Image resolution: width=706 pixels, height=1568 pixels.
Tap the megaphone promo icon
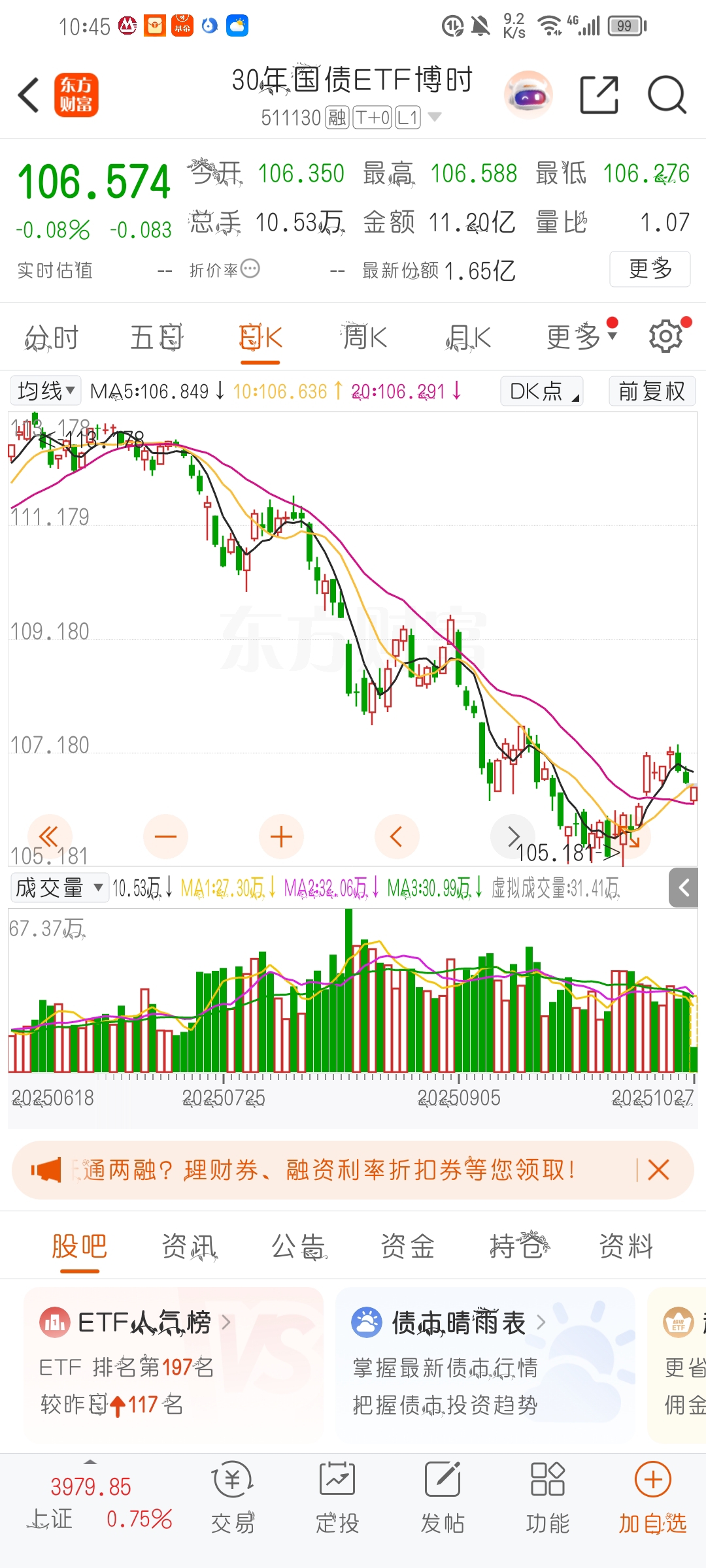[x=46, y=1169]
